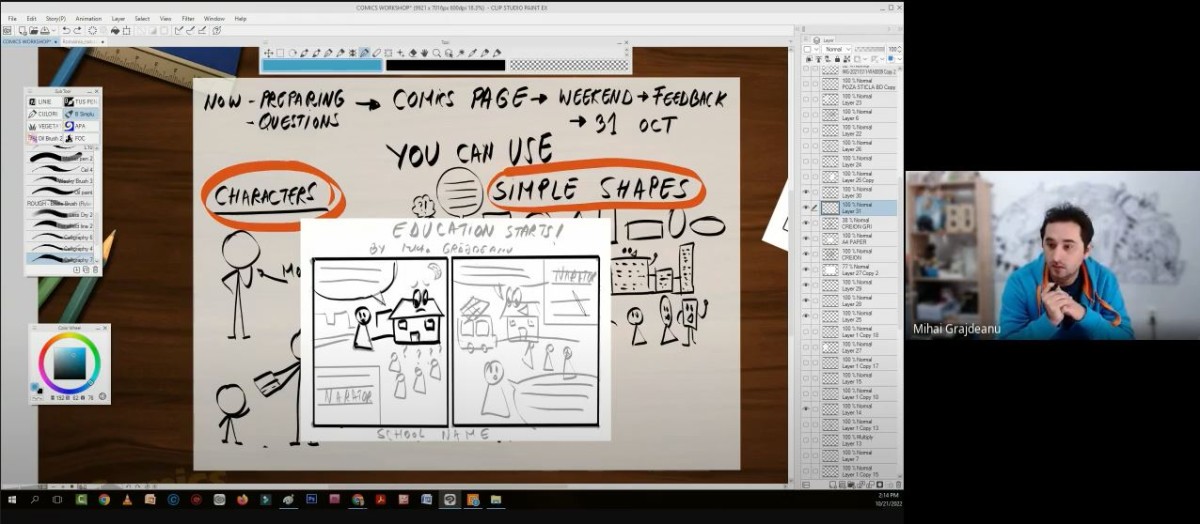
Task: Hide Layer 30 using its eye icon
Action: (806, 192)
